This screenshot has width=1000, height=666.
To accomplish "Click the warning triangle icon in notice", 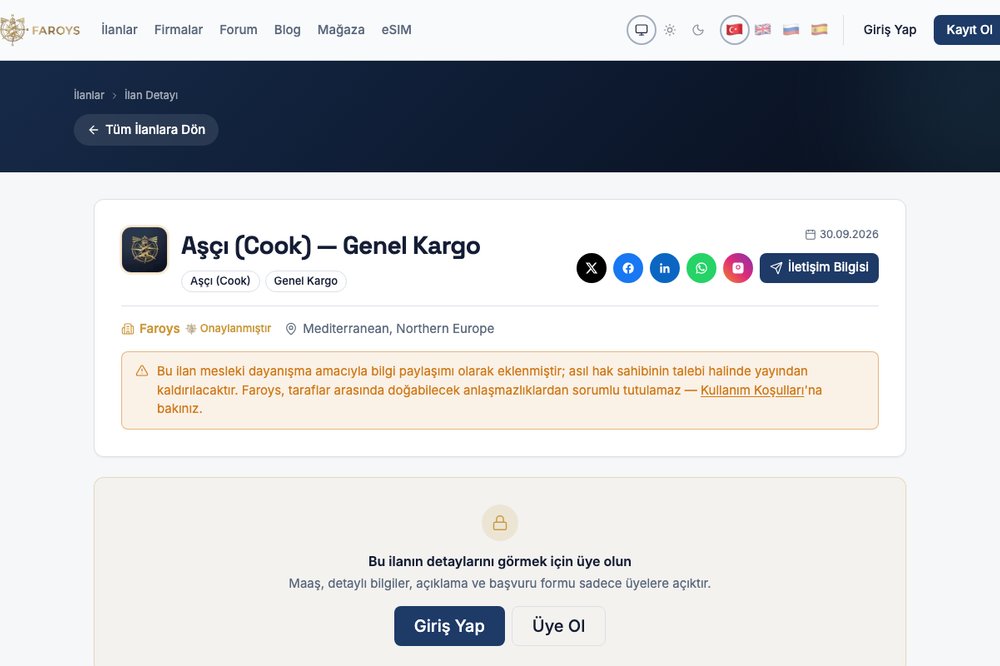I will 142,371.
